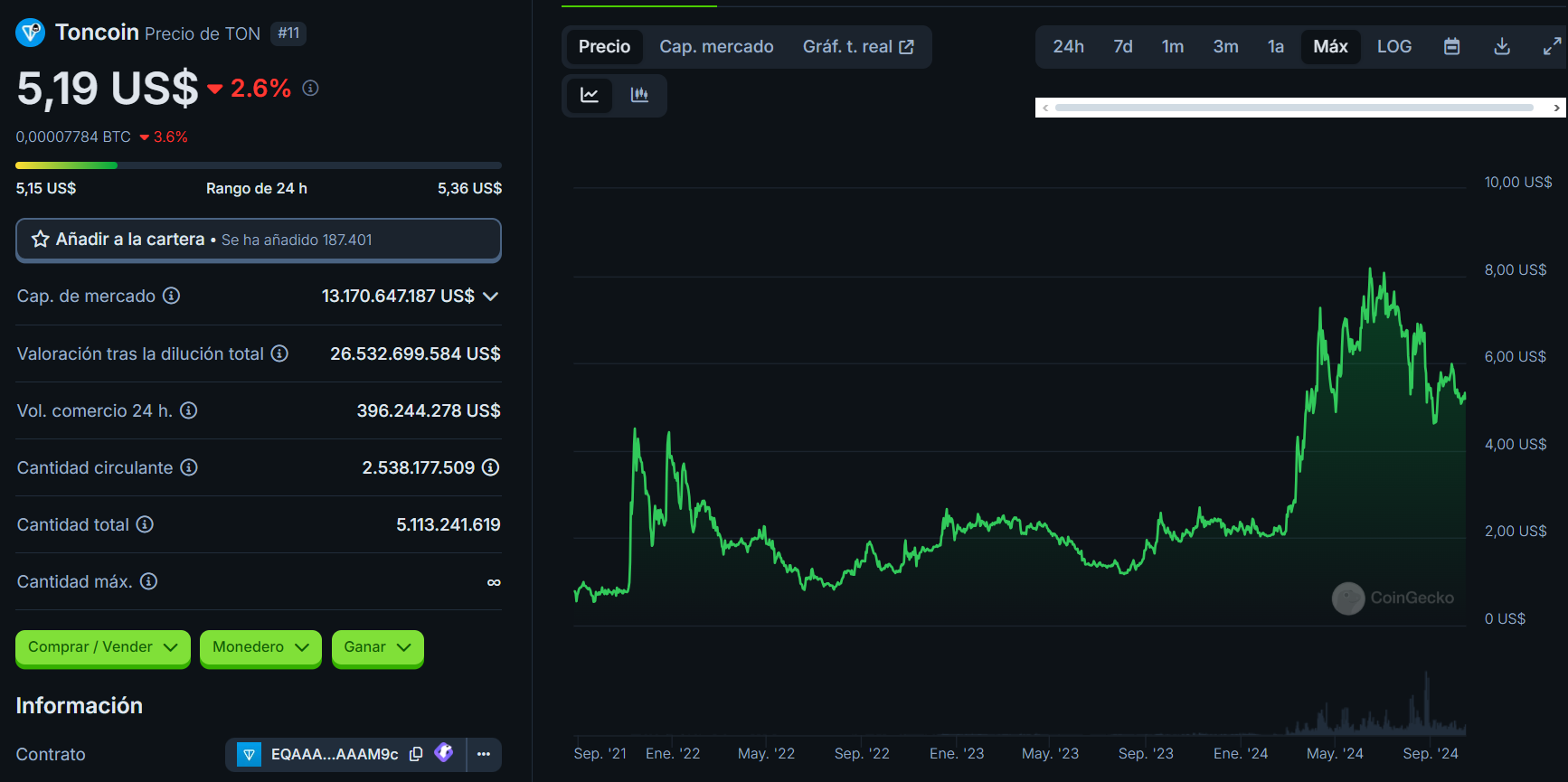This screenshot has height=782, width=1568.
Task: Show info for Cantidad máx.
Action: (x=148, y=581)
